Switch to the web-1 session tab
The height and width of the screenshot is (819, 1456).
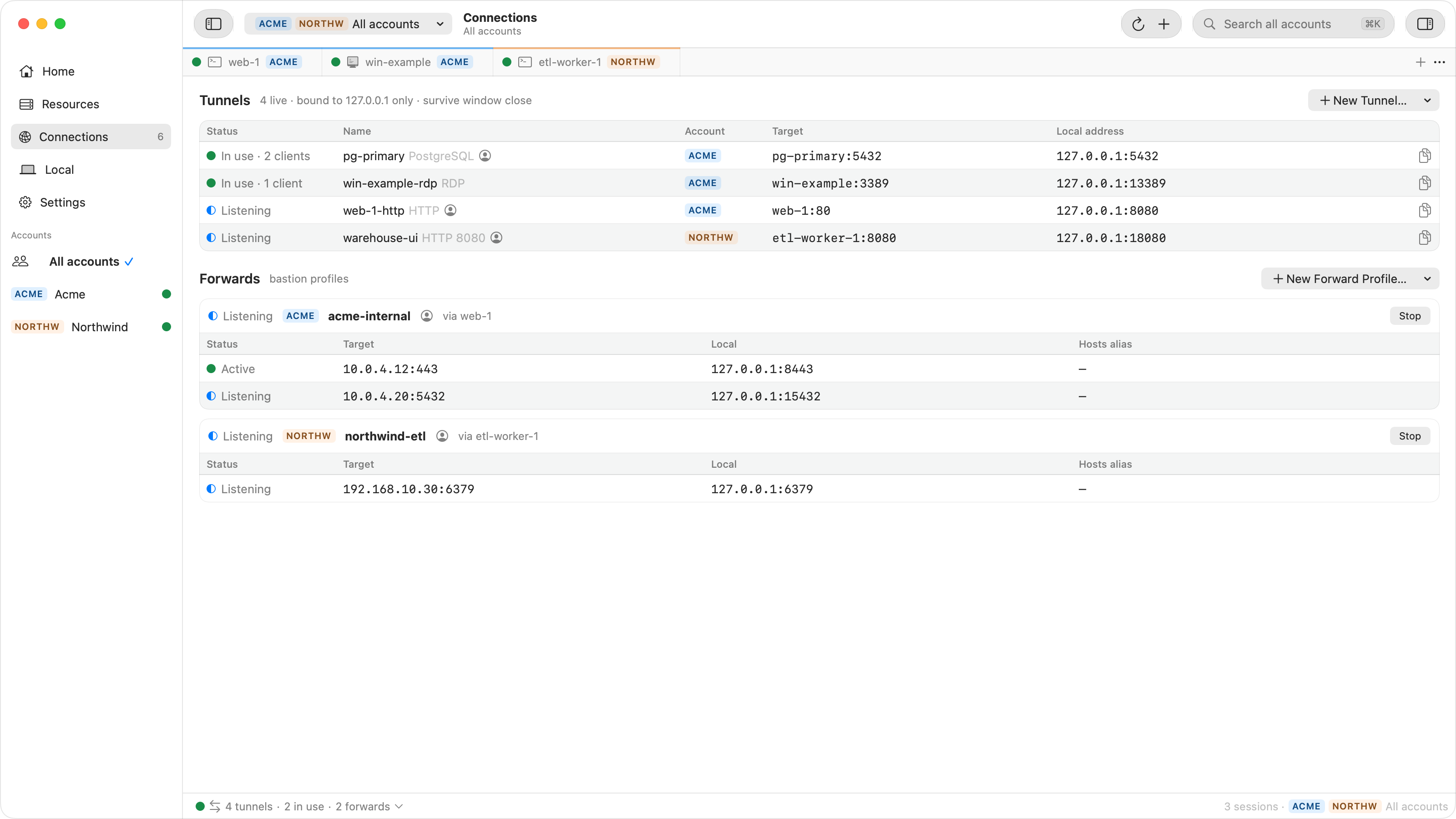(x=253, y=62)
